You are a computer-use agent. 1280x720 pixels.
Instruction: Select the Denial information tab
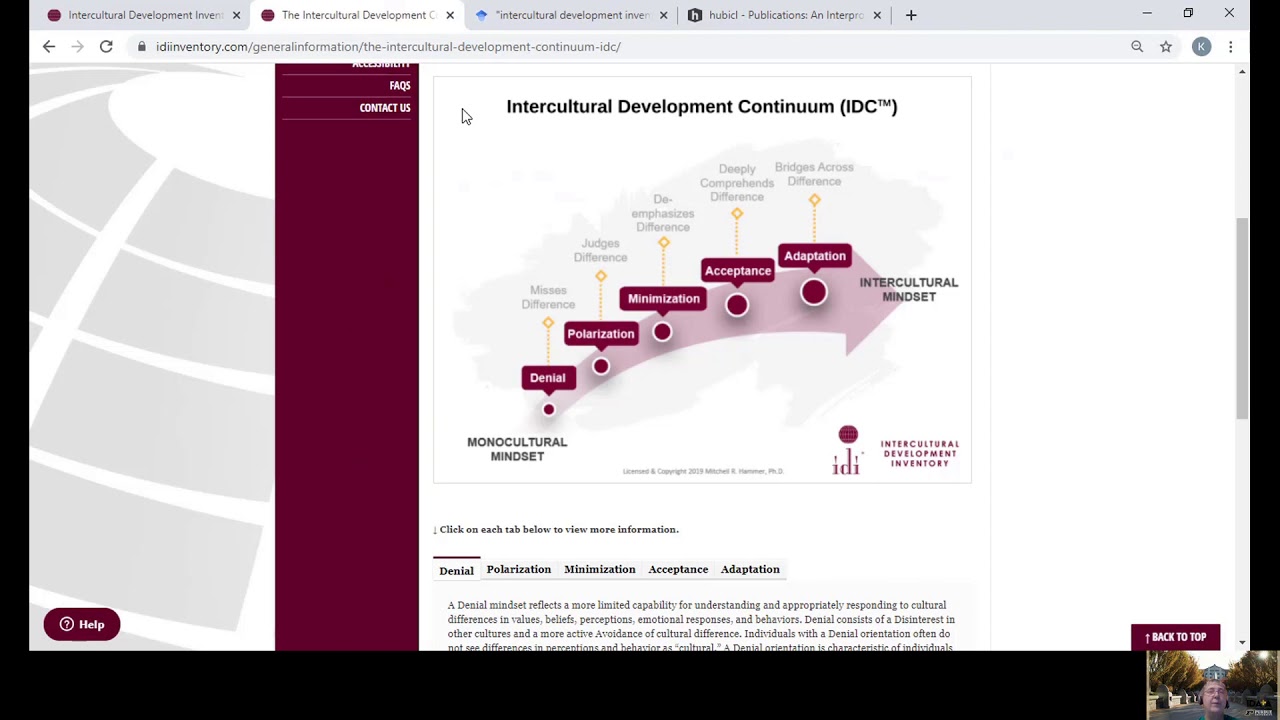pyautogui.click(x=456, y=570)
